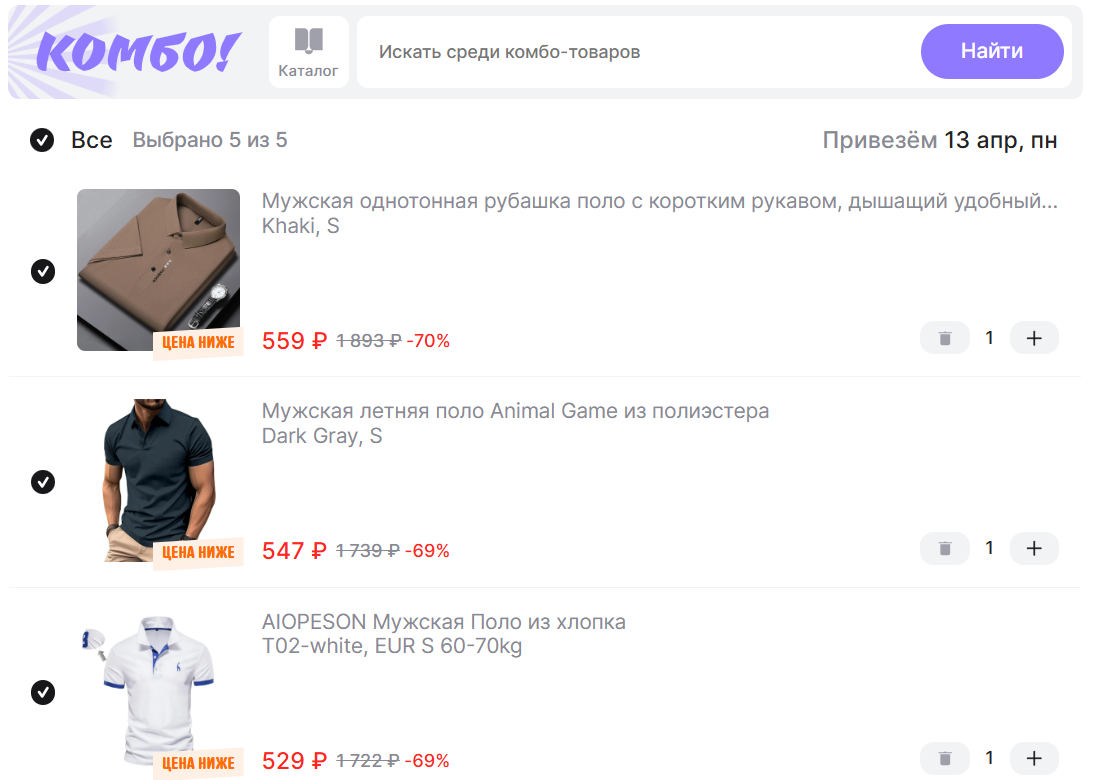
Task: Add one more Animal Game polo
Action: click(x=1034, y=548)
